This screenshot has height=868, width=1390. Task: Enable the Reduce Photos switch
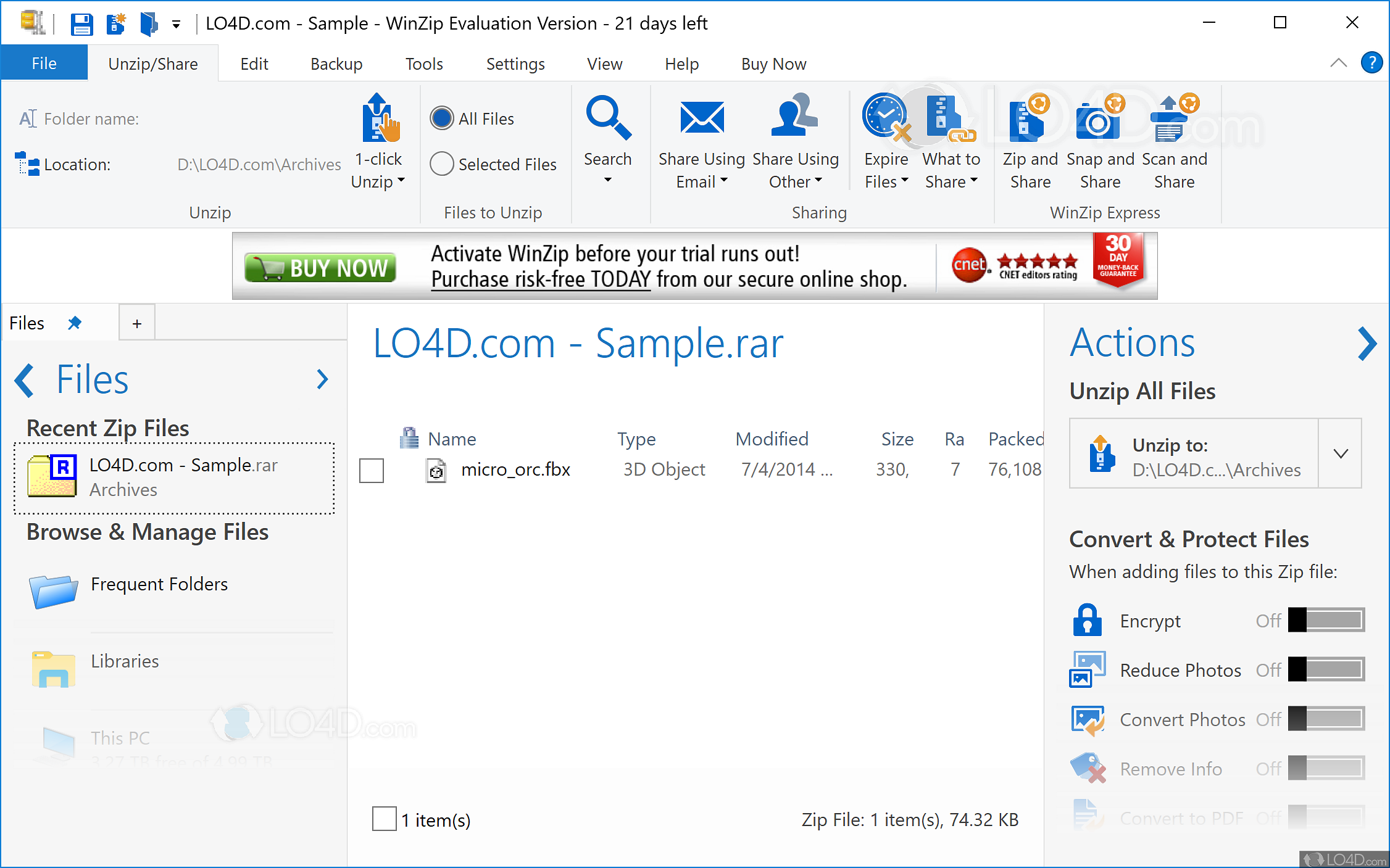click(x=1326, y=669)
